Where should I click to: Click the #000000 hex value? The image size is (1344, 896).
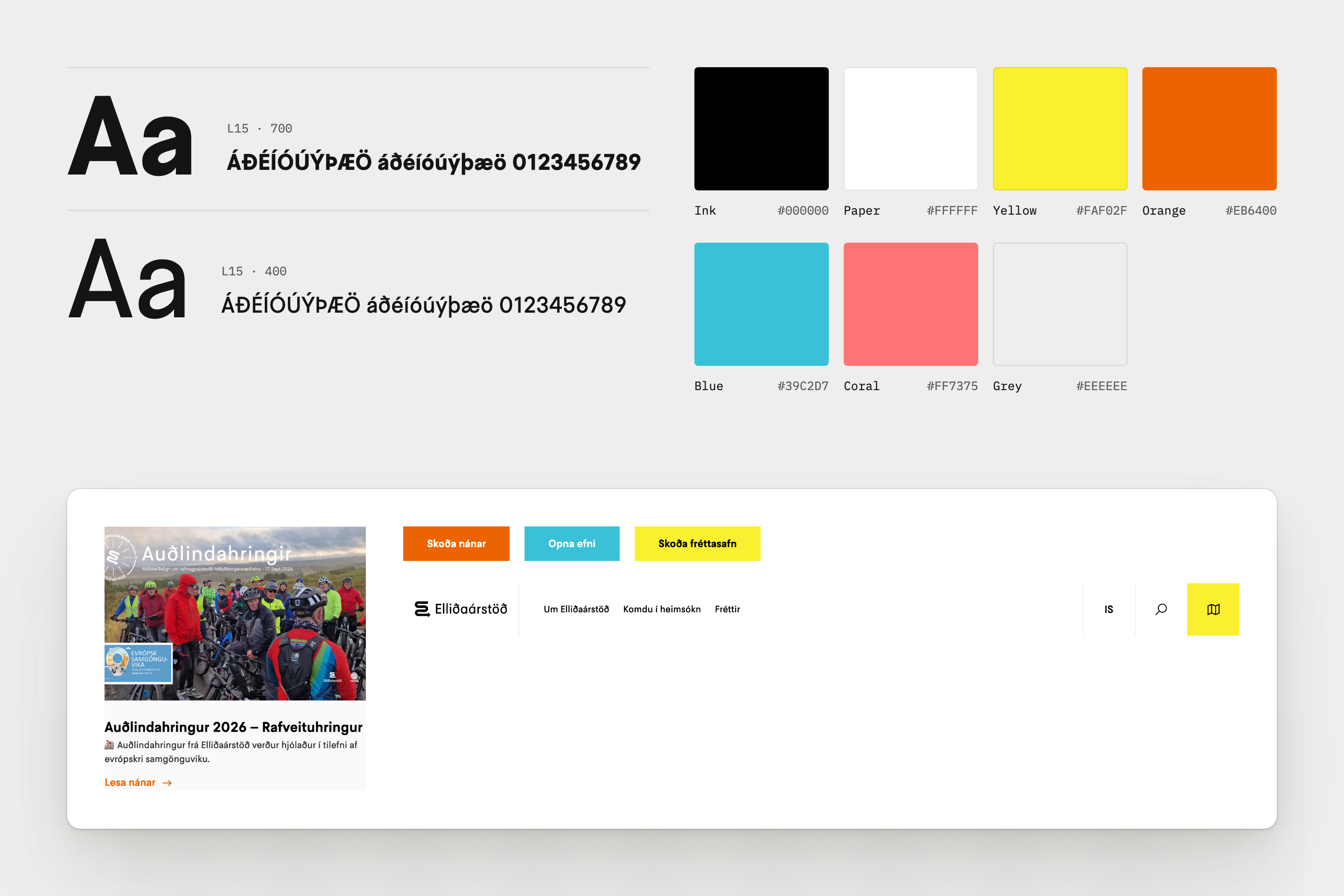tap(803, 210)
